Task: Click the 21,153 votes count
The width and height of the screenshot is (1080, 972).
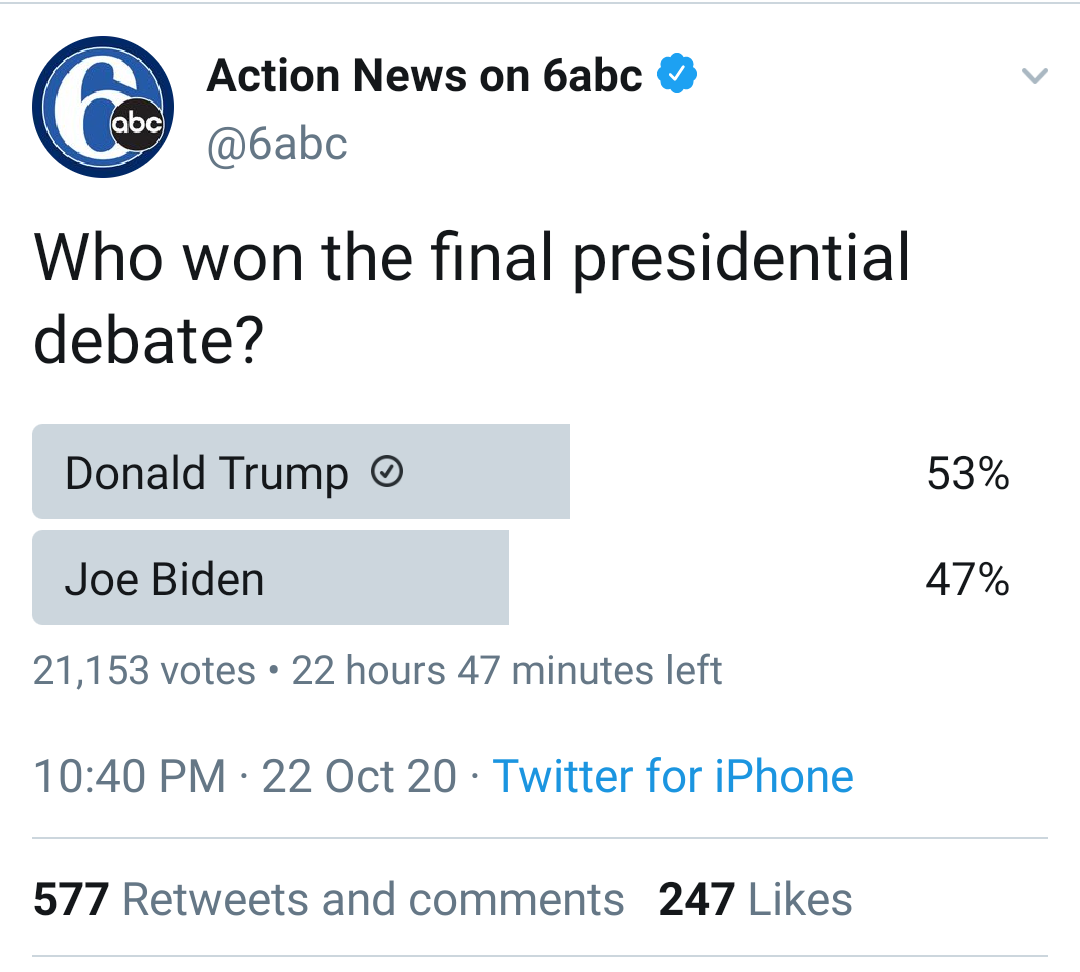Action: click(x=144, y=670)
